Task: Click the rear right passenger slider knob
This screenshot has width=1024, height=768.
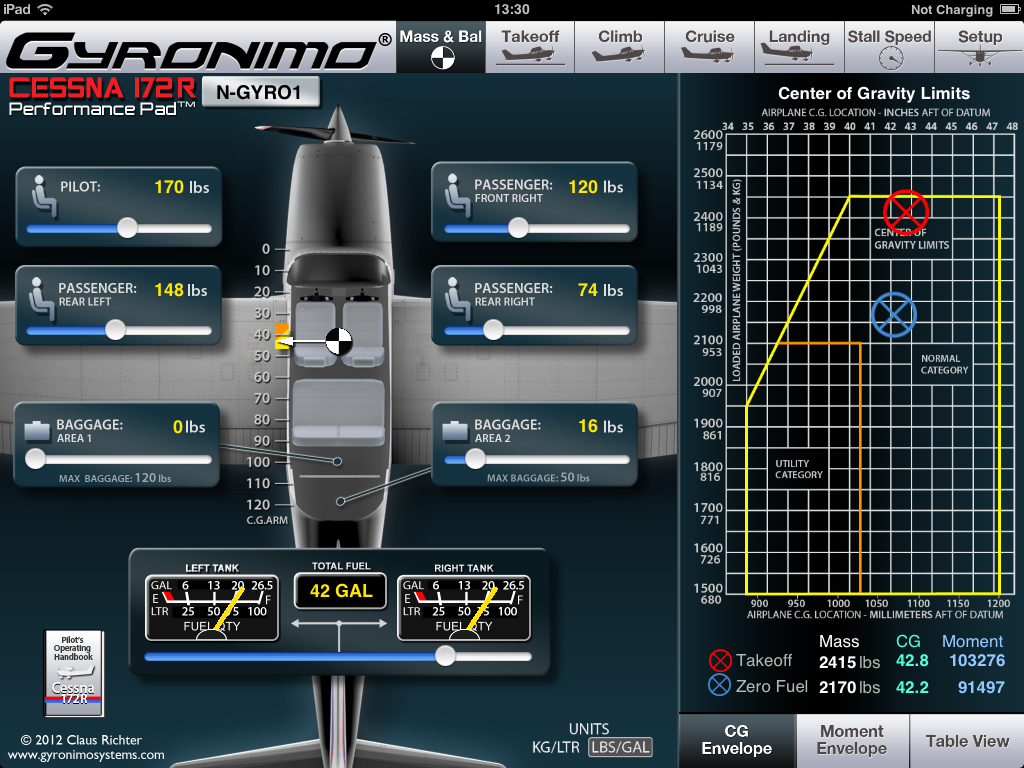Action: tap(494, 330)
